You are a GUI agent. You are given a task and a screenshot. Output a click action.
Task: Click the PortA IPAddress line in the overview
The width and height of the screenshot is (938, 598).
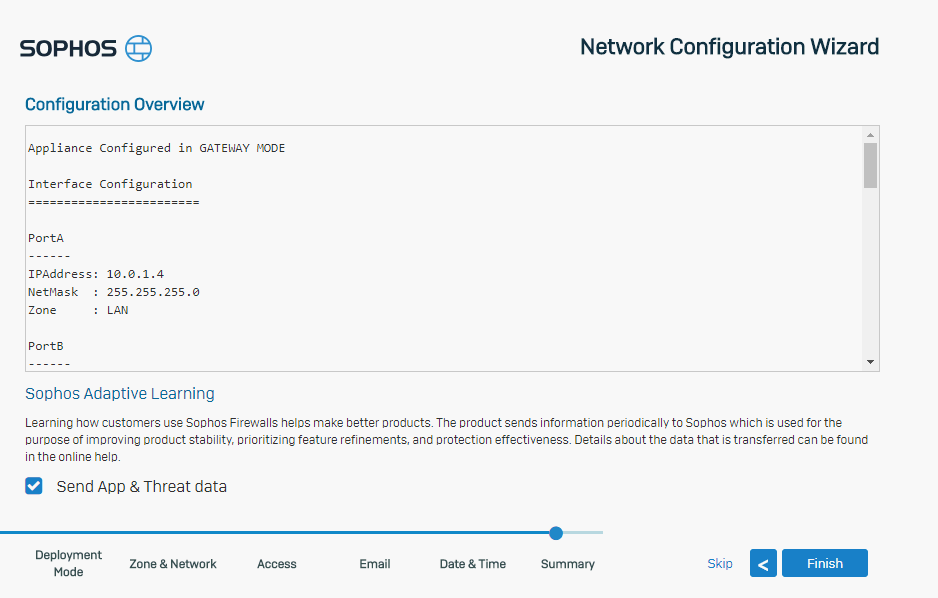click(x=96, y=274)
